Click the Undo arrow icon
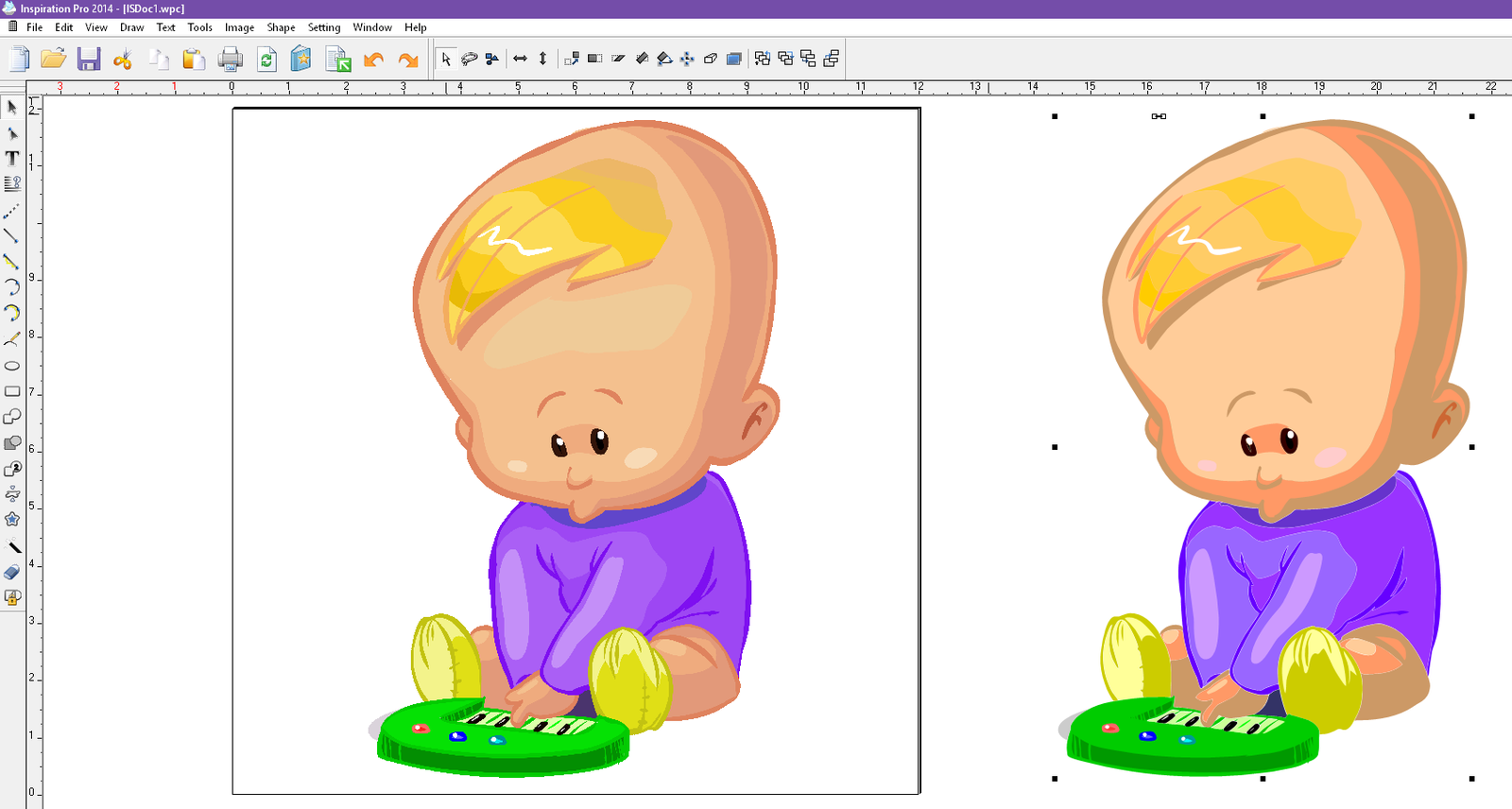The height and width of the screenshot is (809, 1512). coord(373,60)
